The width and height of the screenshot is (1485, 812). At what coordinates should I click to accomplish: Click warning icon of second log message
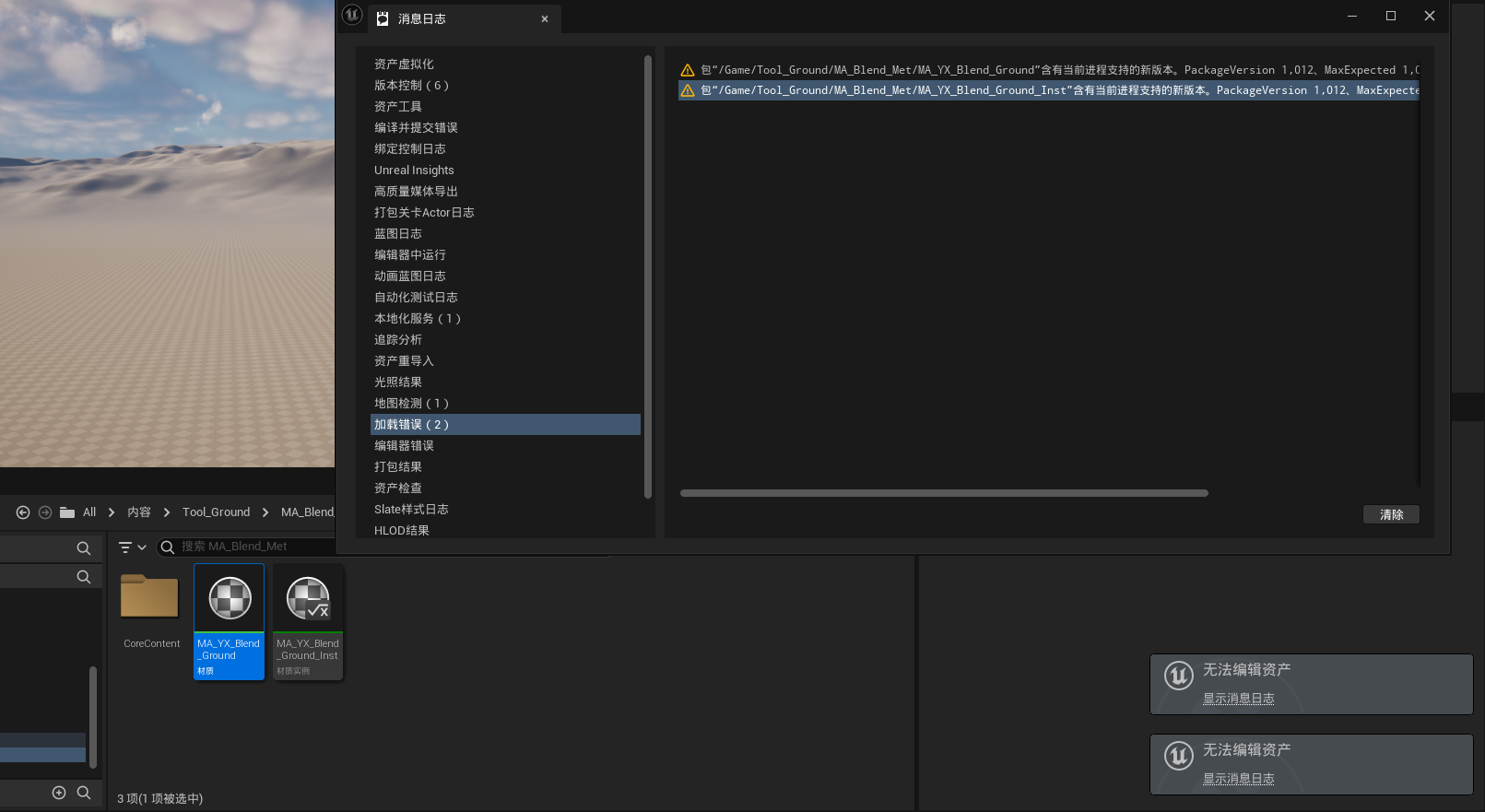(688, 90)
